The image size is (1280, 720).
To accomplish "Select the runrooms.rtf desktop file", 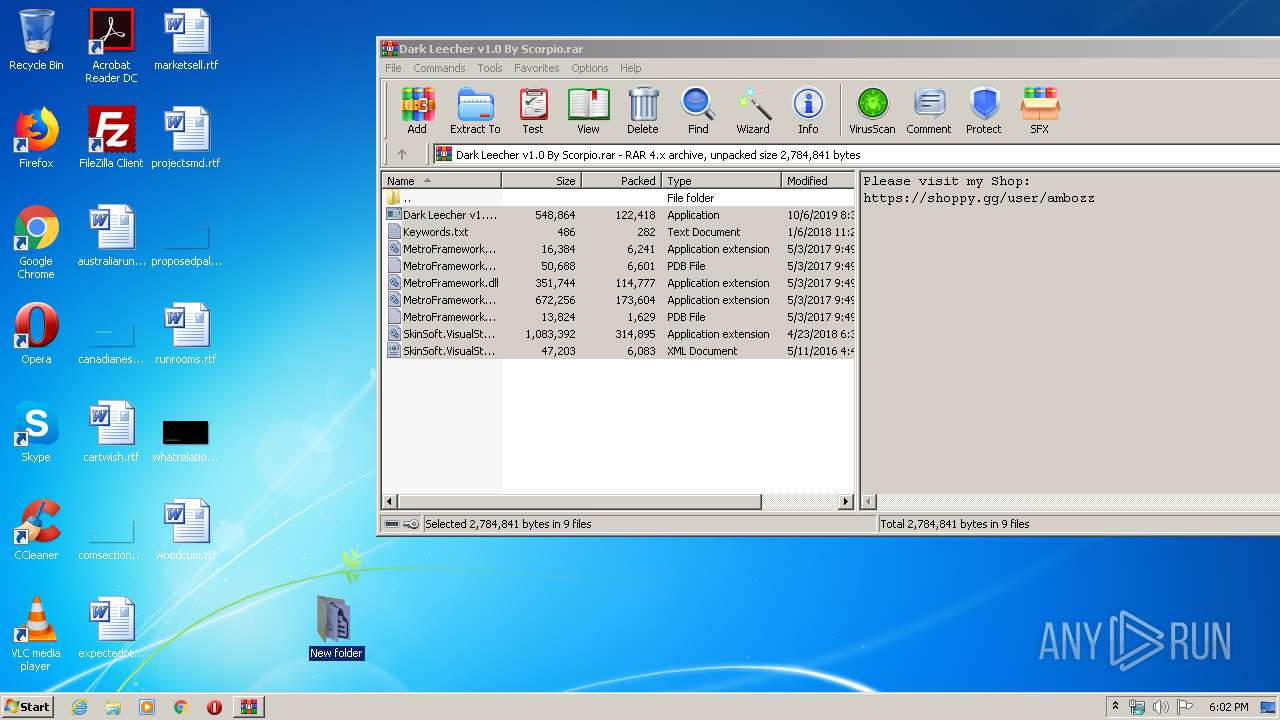I will point(186,334).
